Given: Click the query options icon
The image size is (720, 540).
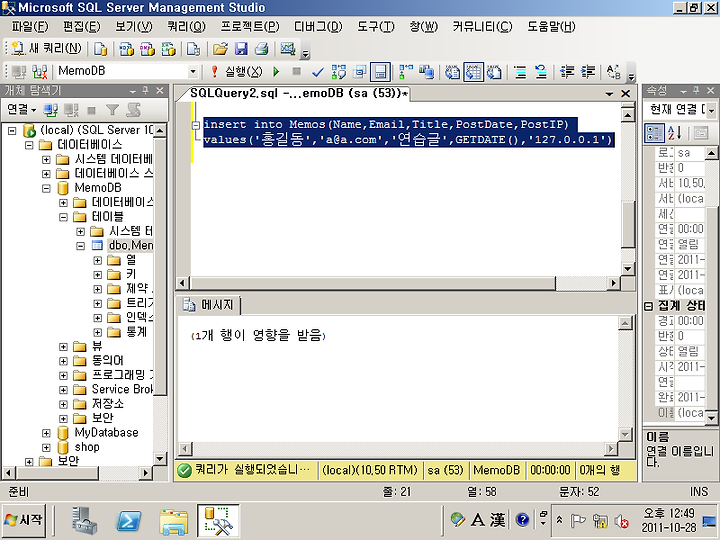Looking at the screenshot, I should (360, 72).
